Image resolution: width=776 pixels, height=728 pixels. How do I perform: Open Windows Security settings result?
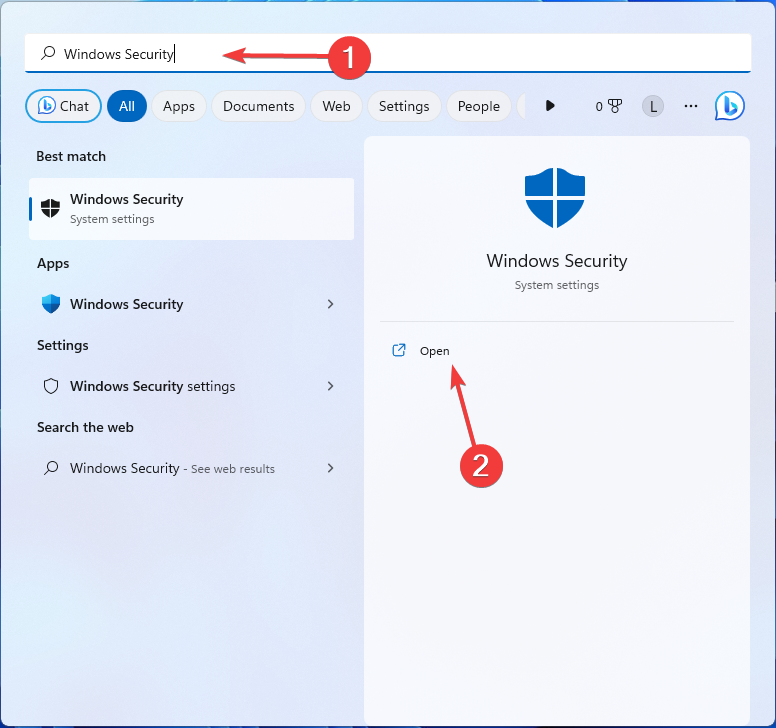[192, 386]
